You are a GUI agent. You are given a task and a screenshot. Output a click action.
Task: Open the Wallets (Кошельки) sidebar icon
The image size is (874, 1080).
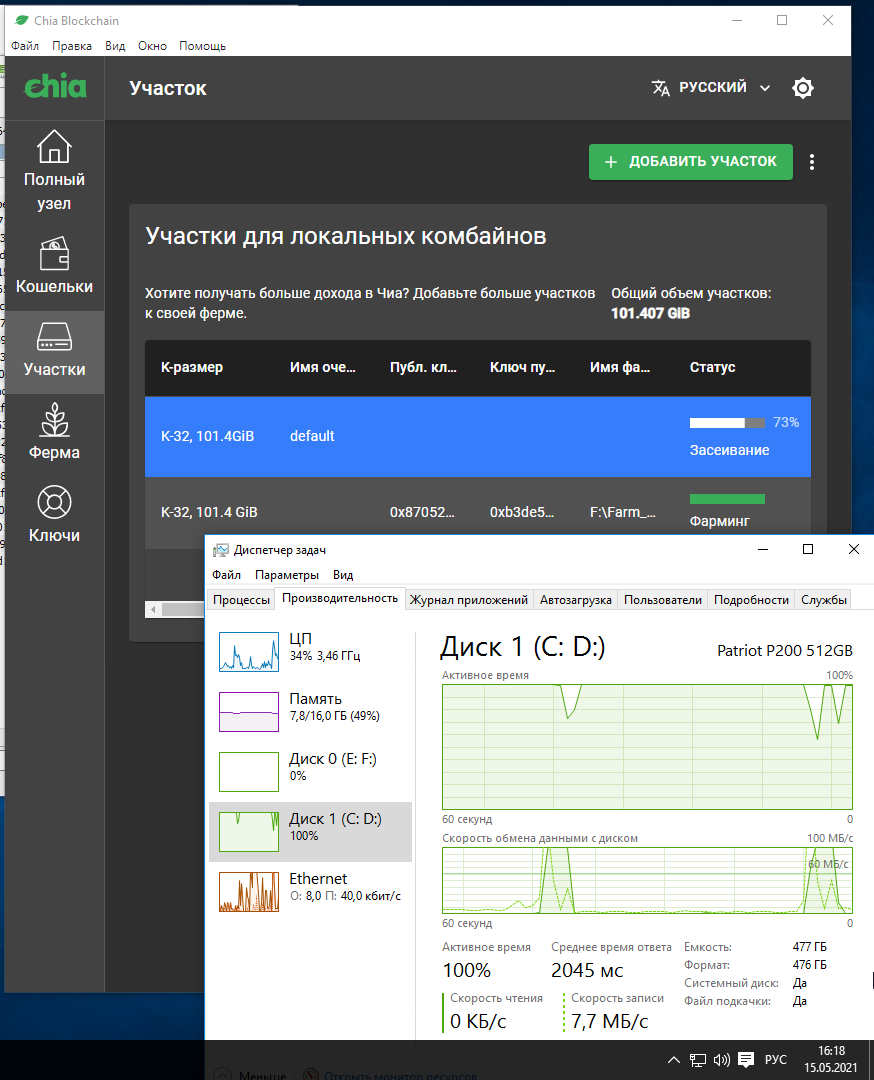coord(54,266)
